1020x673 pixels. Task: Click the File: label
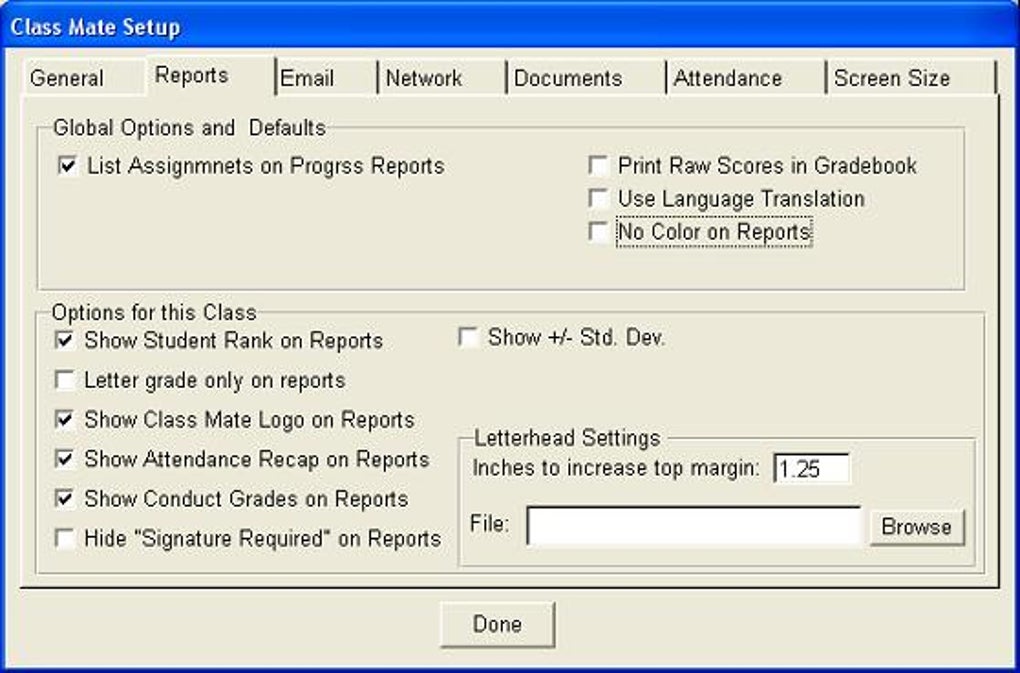pyautogui.click(x=490, y=523)
